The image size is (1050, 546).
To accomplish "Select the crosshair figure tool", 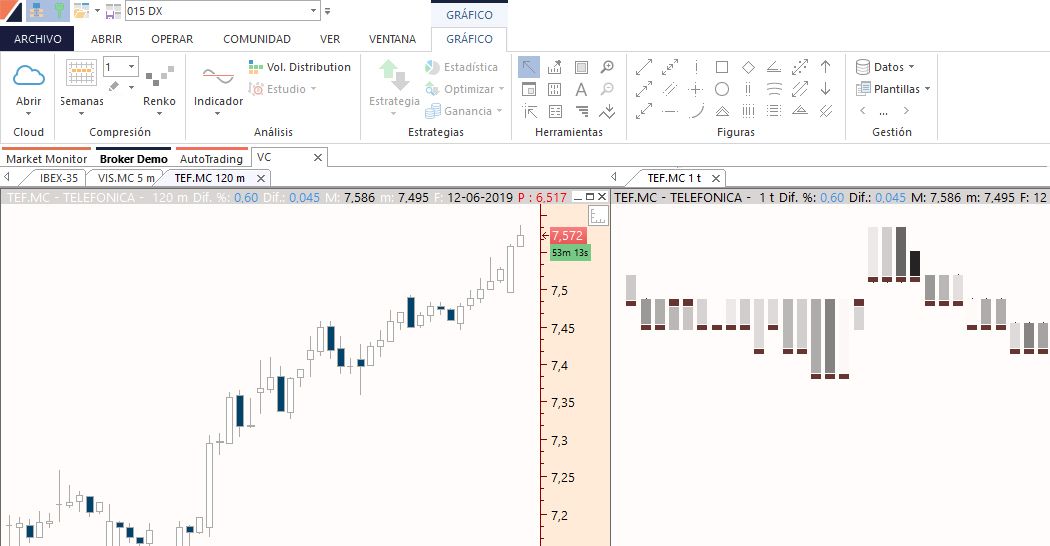I will (x=696, y=89).
